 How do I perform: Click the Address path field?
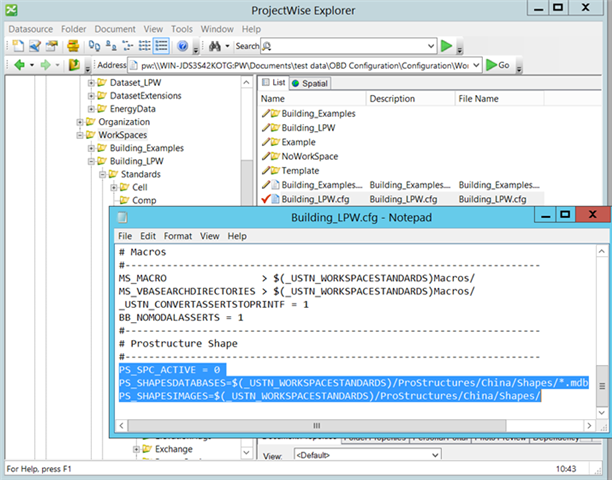click(305, 65)
